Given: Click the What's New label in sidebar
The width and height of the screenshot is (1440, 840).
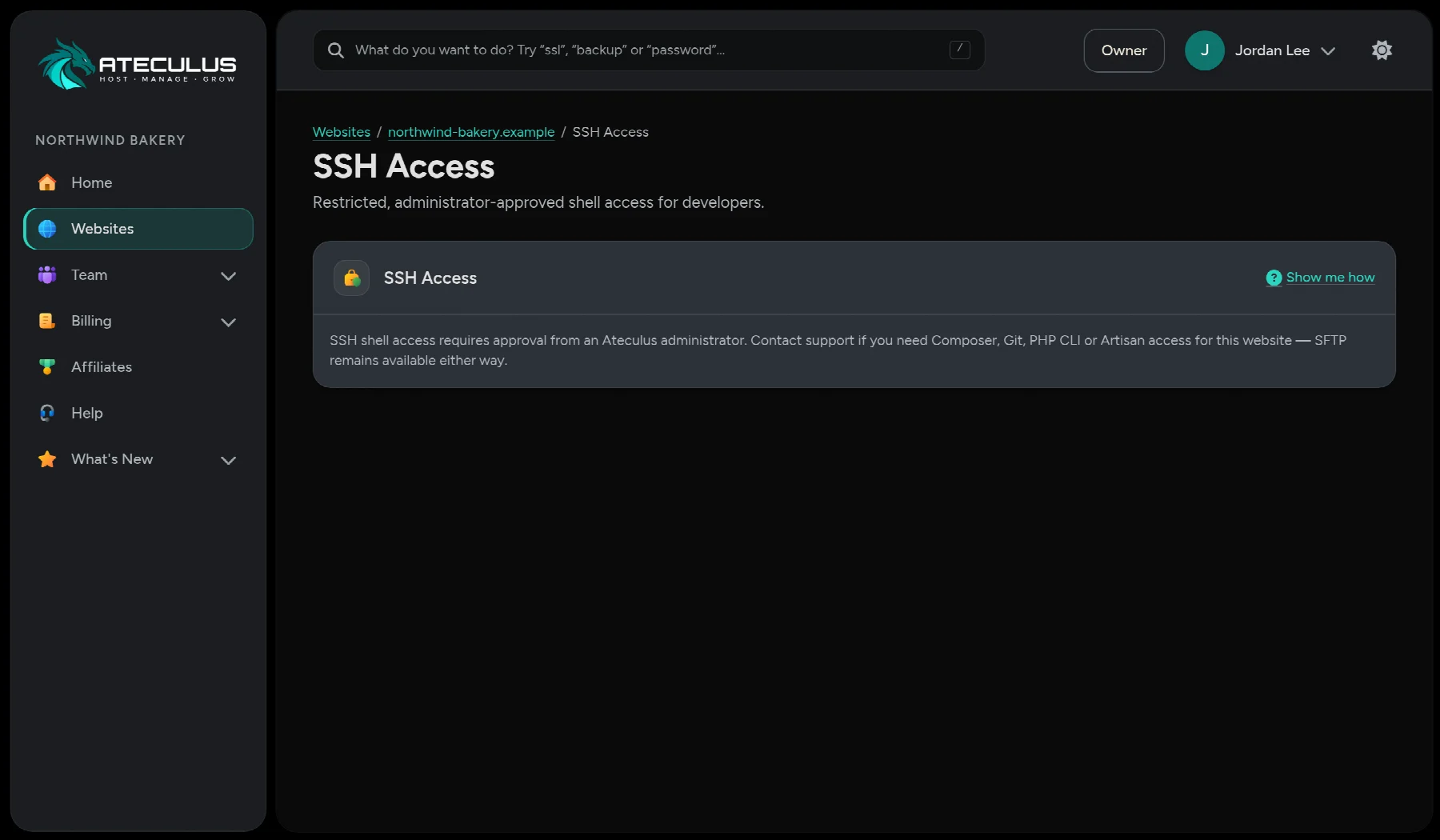Looking at the screenshot, I should (112, 459).
